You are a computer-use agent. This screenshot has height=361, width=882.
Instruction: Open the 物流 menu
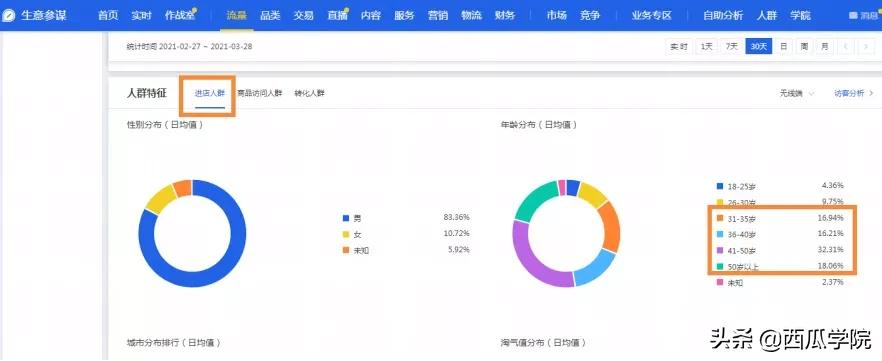471,15
